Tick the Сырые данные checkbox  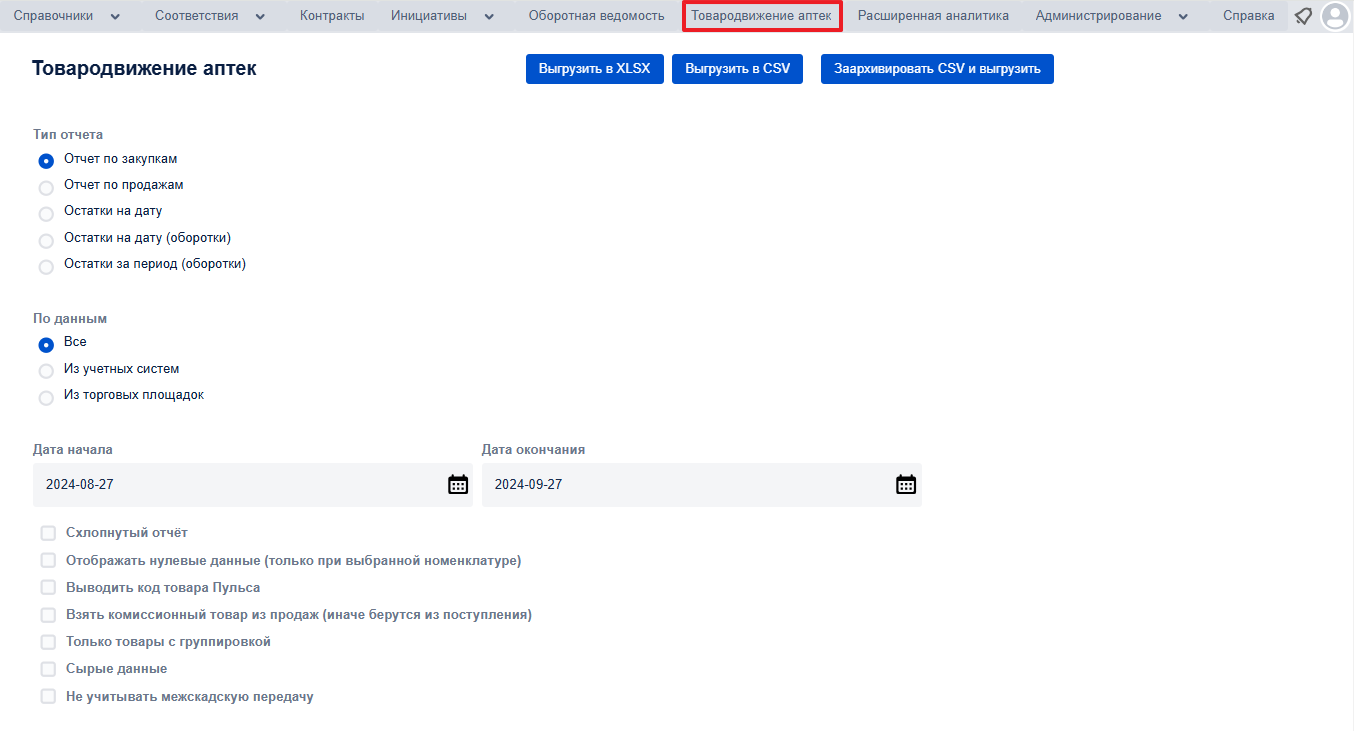(x=48, y=668)
